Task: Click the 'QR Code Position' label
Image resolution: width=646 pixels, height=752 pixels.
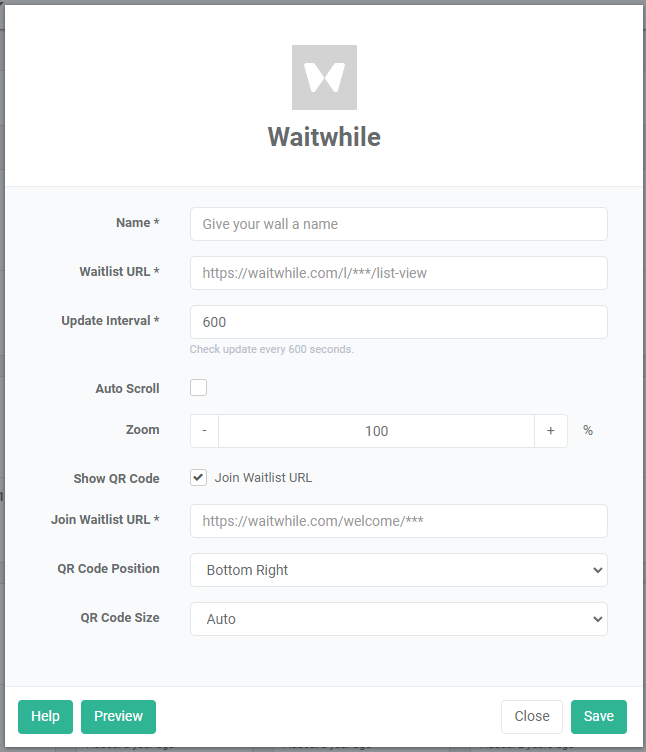Action: (x=108, y=568)
